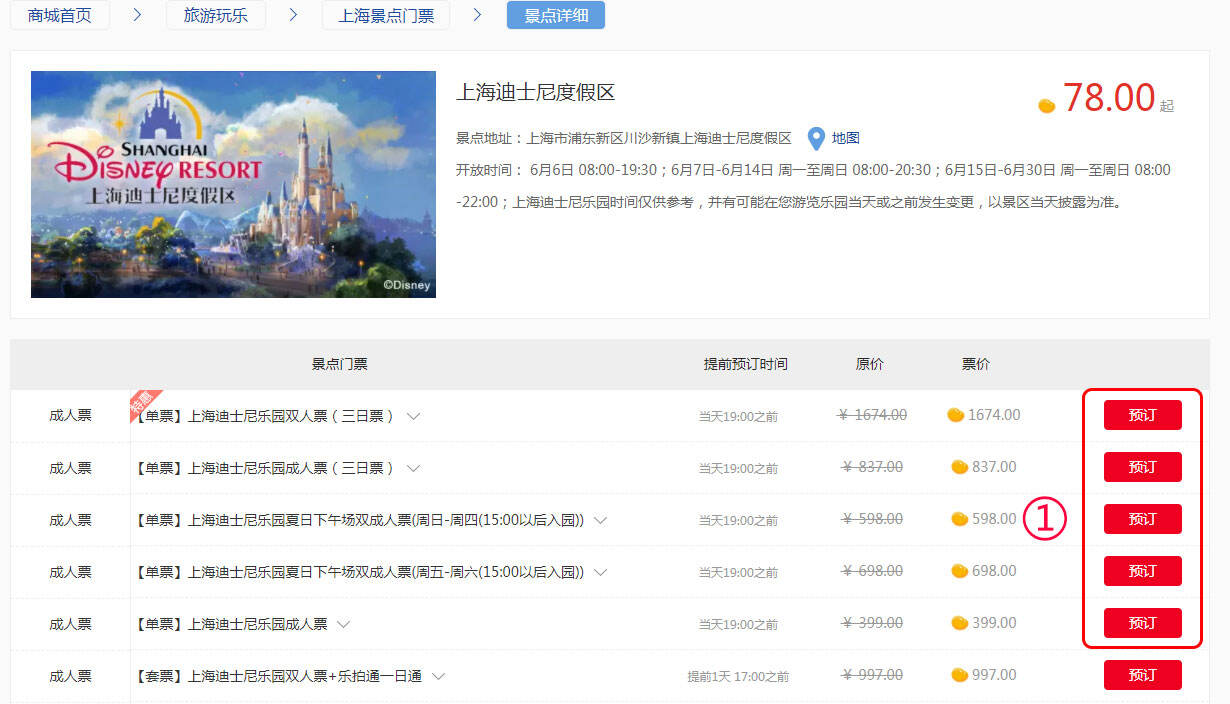Expand the 双人票+乐拍通一日通 套票 details
The height and width of the screenshot is (704, 1230).
438,675
